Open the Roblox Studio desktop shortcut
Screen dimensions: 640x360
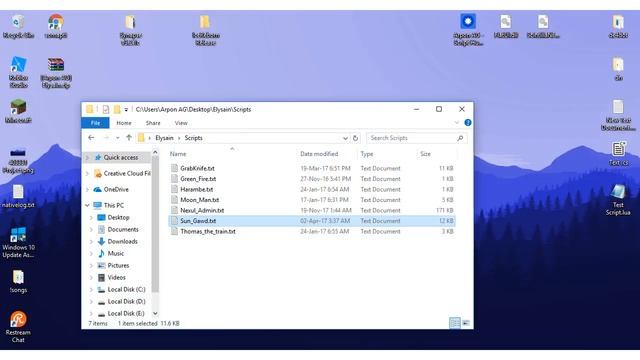click(18, 72)
